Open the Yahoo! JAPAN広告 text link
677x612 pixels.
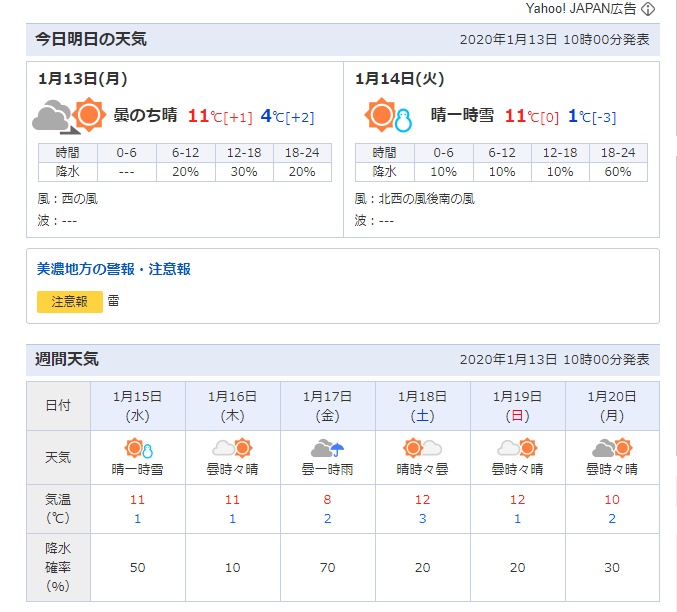[x=581, y=9]
